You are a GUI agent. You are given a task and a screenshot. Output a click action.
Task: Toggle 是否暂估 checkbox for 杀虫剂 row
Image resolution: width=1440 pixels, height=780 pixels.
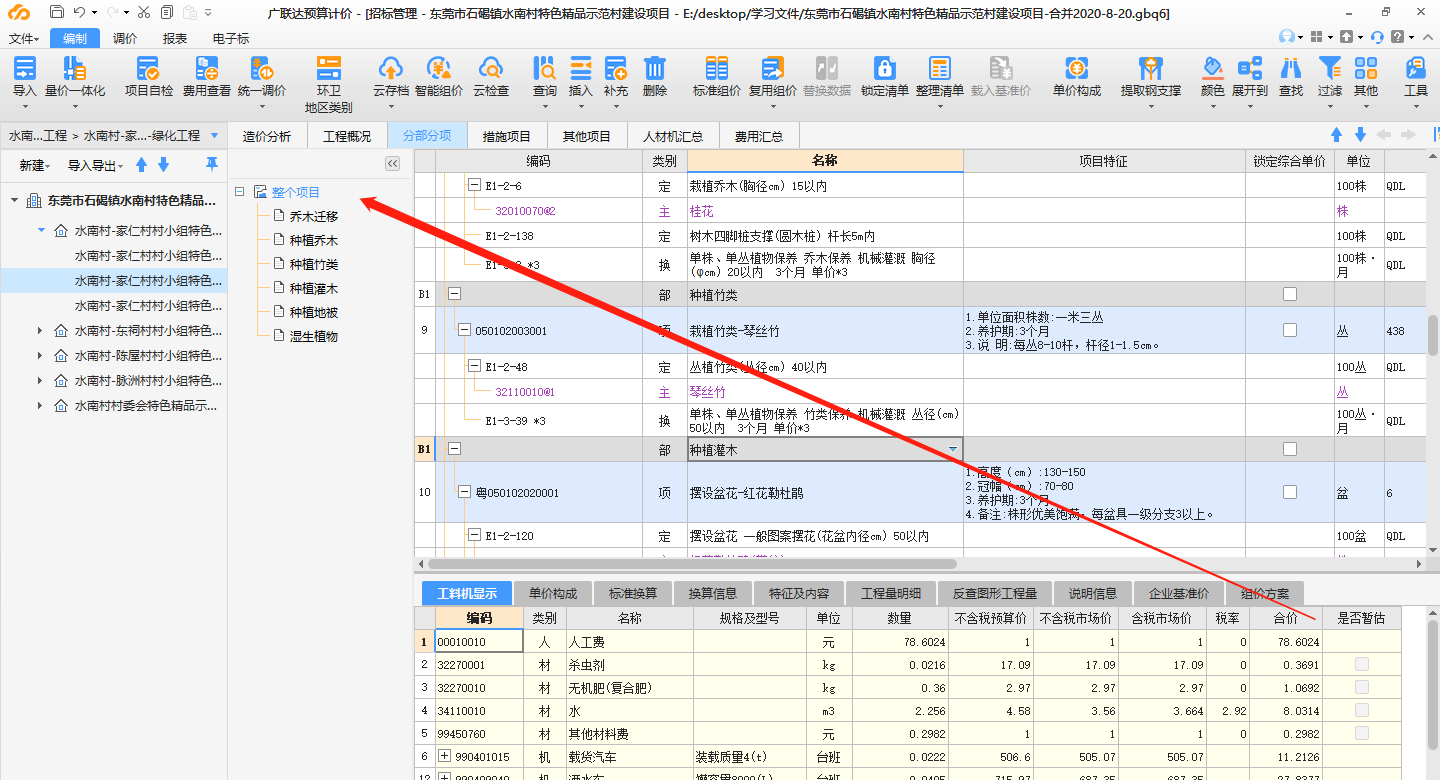(1362, 664)
